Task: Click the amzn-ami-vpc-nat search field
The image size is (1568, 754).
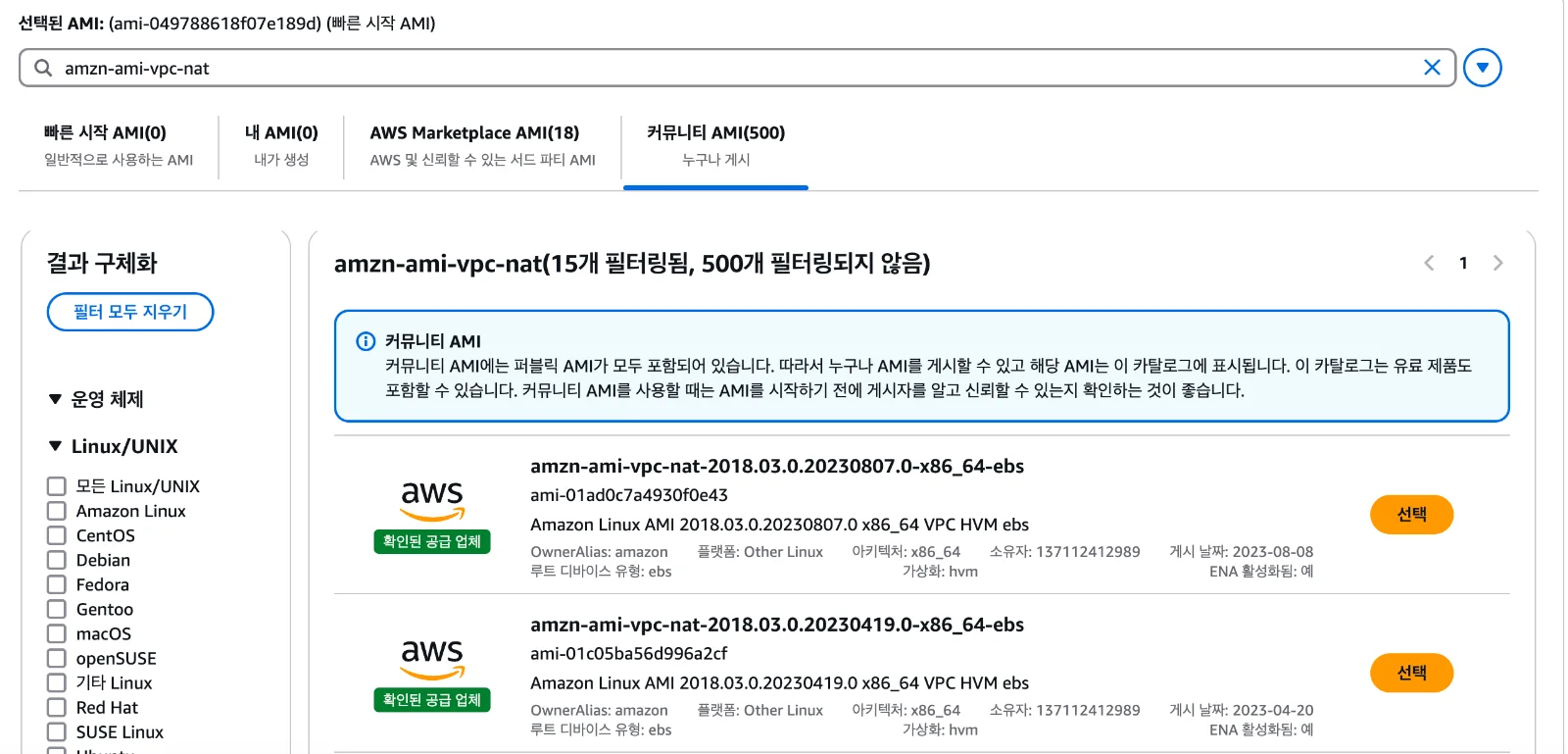Action: (737, 68)
